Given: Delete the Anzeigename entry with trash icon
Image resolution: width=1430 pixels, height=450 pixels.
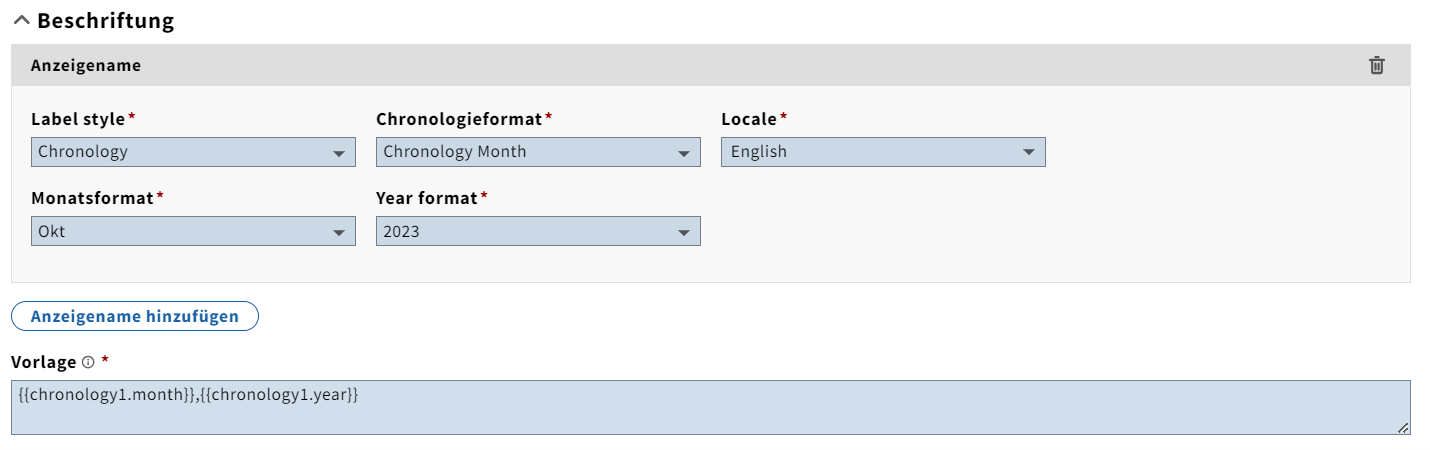Looking at the screenshot, I should click(1377, 65).
